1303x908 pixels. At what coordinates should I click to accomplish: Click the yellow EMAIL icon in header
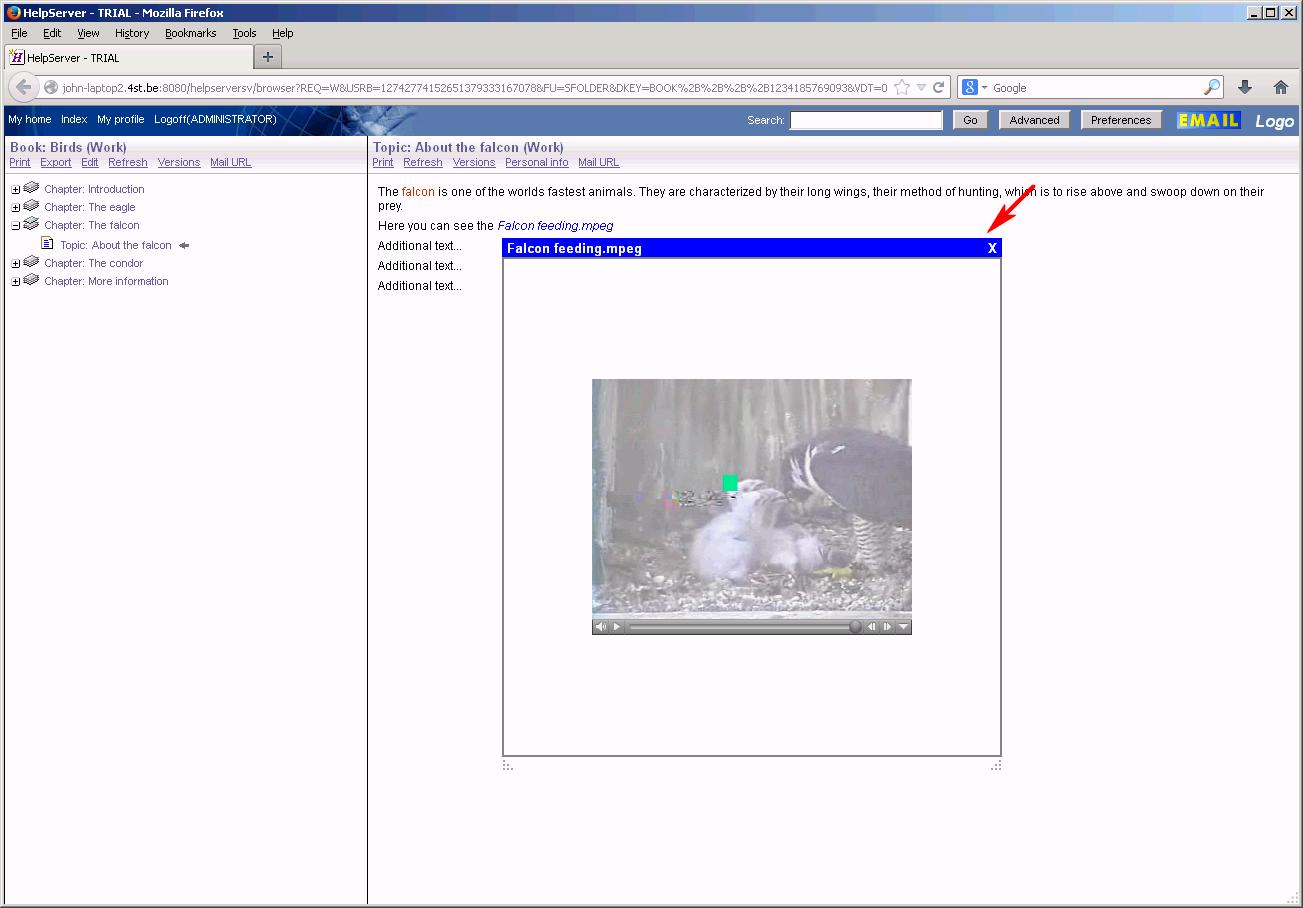click(1208, 120)
